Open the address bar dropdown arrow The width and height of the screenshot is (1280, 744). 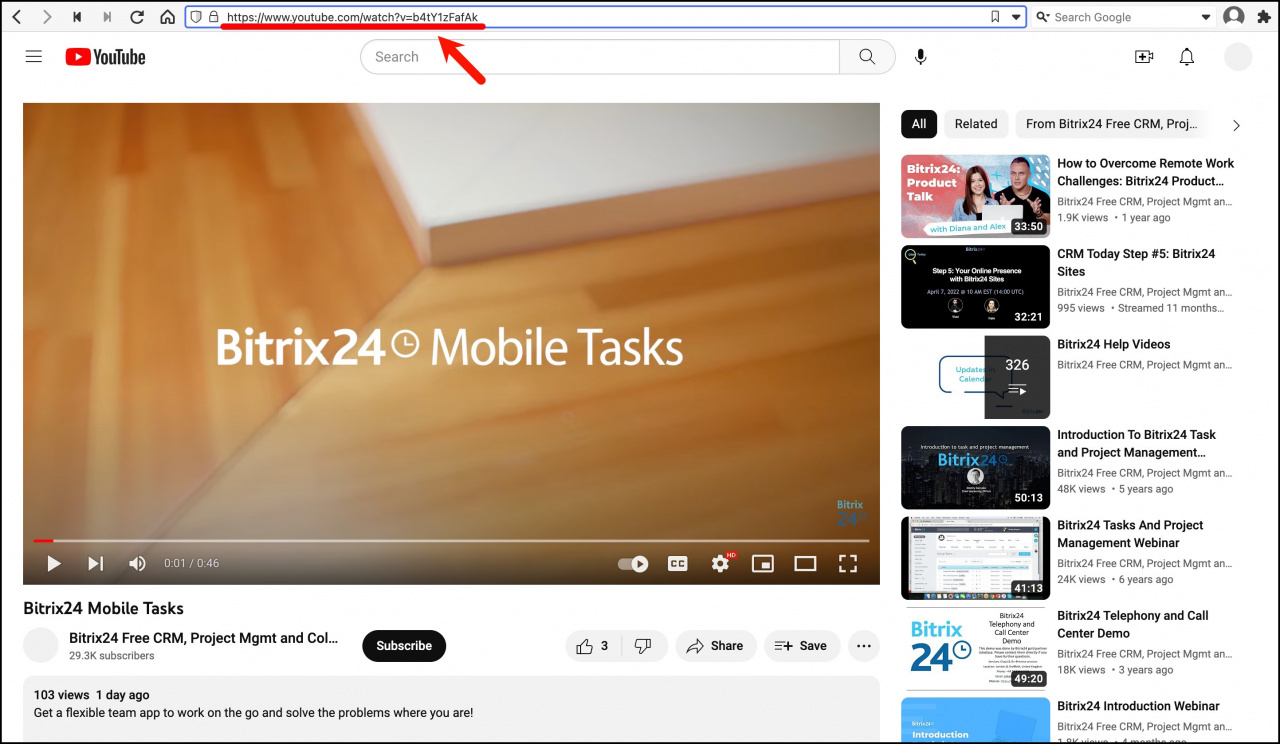pyautogui.click(x=1016, y=17)
